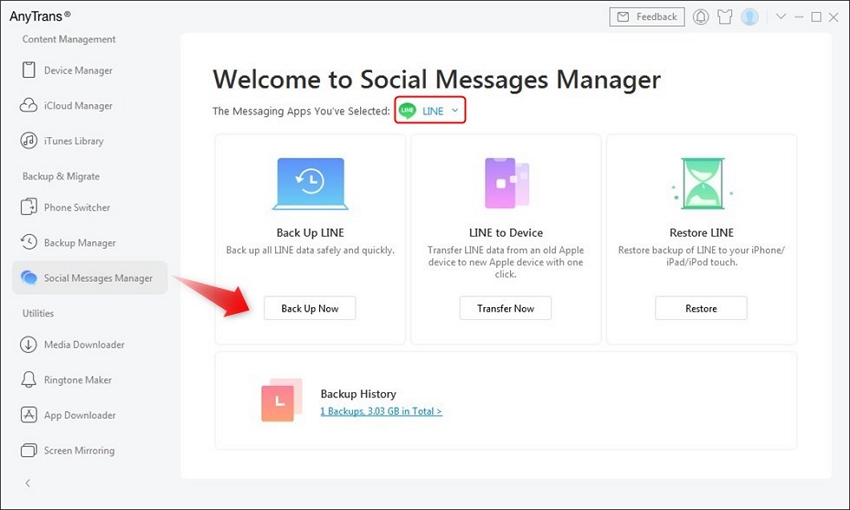Click the Media Downloader arrow icon
This screenshot has height=510, width=850.
click(29, 344)
